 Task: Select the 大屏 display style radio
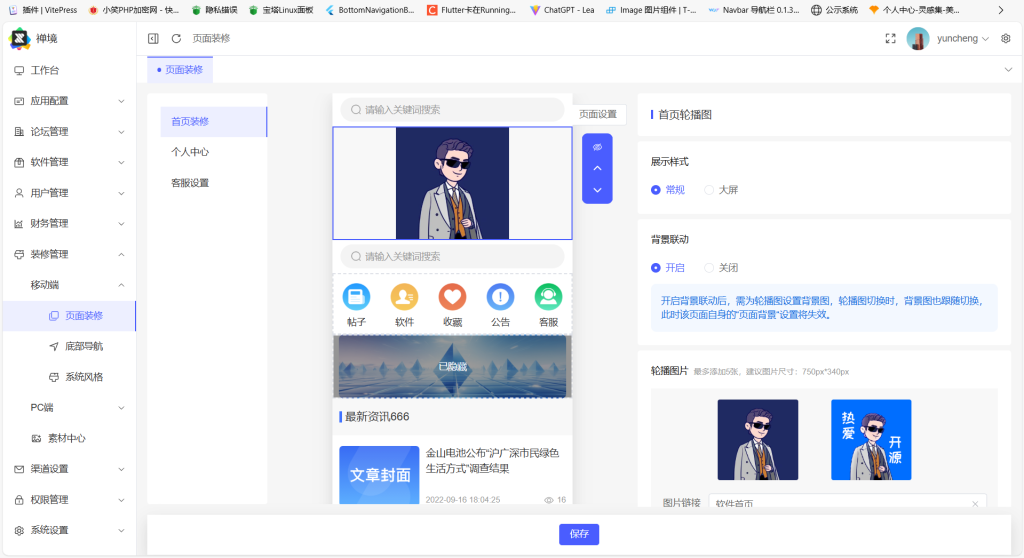pyautogui.click(x=710, y=190)
